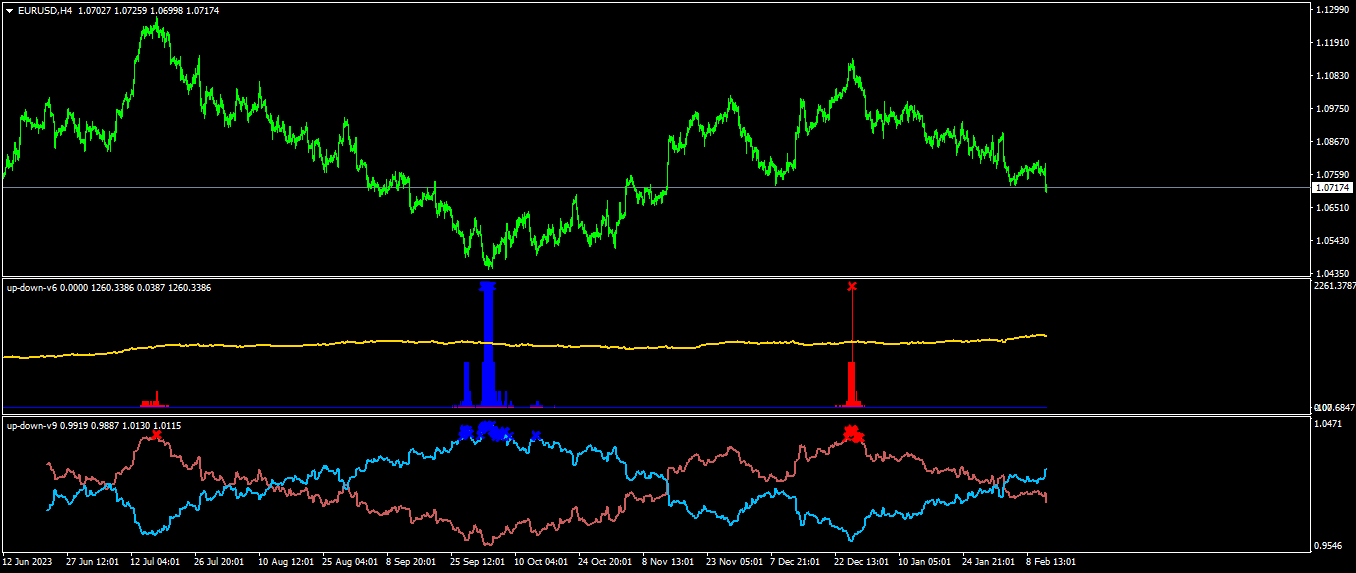Click the 24 Jan 21:01 time axis label
The image size is (1356, 573).
[x=990, y=562]
